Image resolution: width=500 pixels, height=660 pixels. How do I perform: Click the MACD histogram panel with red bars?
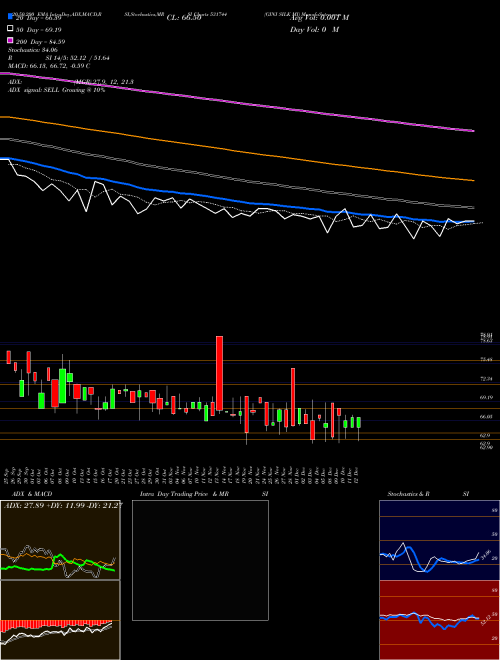pos(60,620)
